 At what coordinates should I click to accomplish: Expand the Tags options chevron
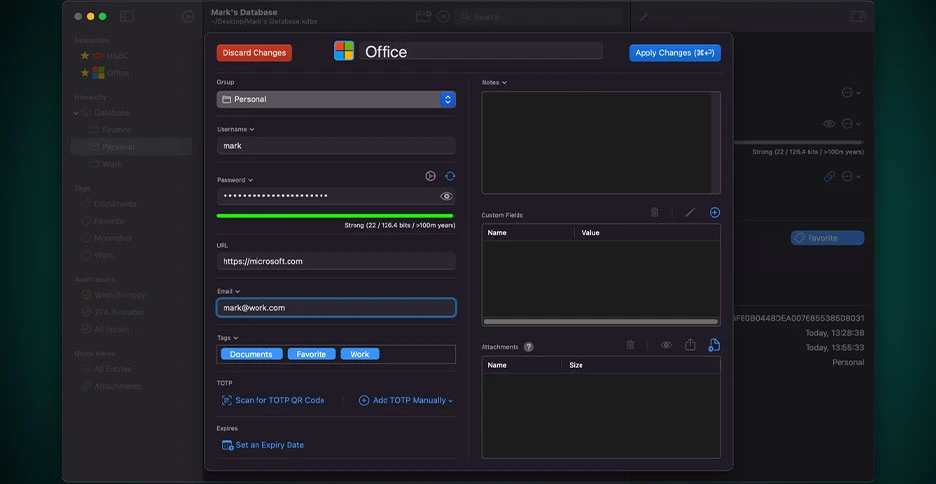point(236,338)
